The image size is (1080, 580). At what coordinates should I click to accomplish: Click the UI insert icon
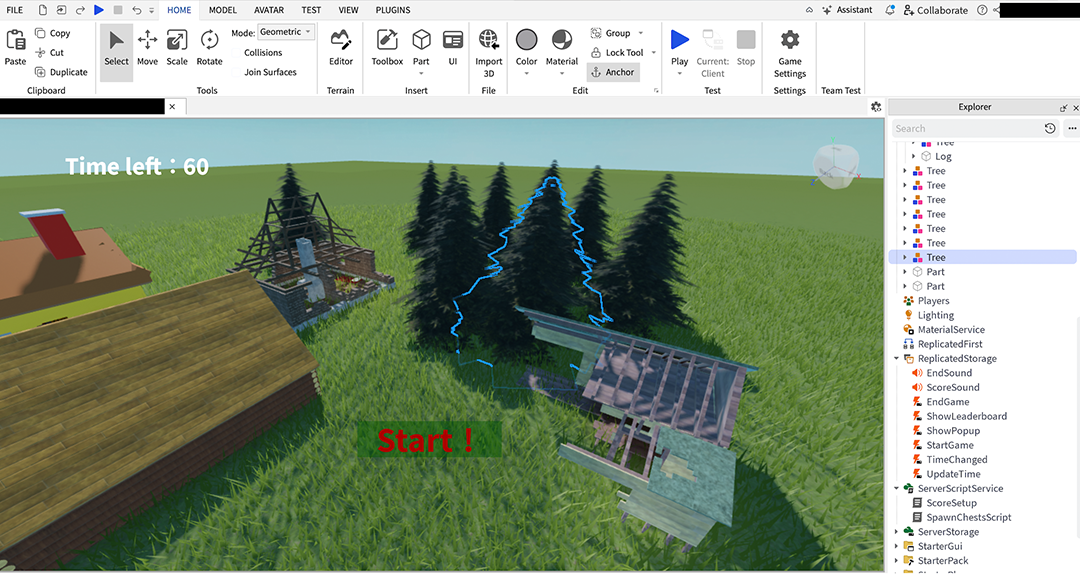pyautogui.click(x=452, y=47)
